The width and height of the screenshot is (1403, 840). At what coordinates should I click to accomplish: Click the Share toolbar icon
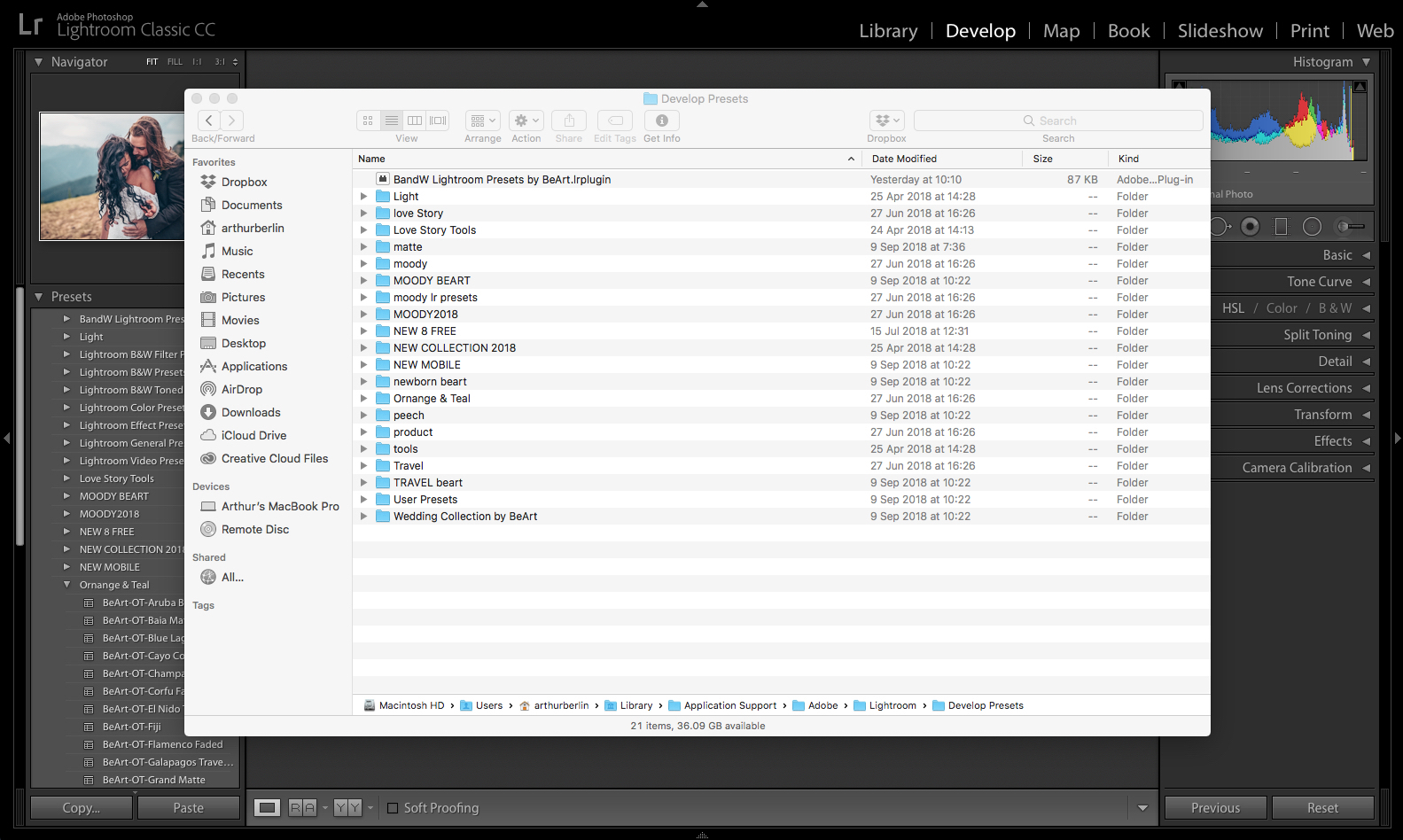569,121
